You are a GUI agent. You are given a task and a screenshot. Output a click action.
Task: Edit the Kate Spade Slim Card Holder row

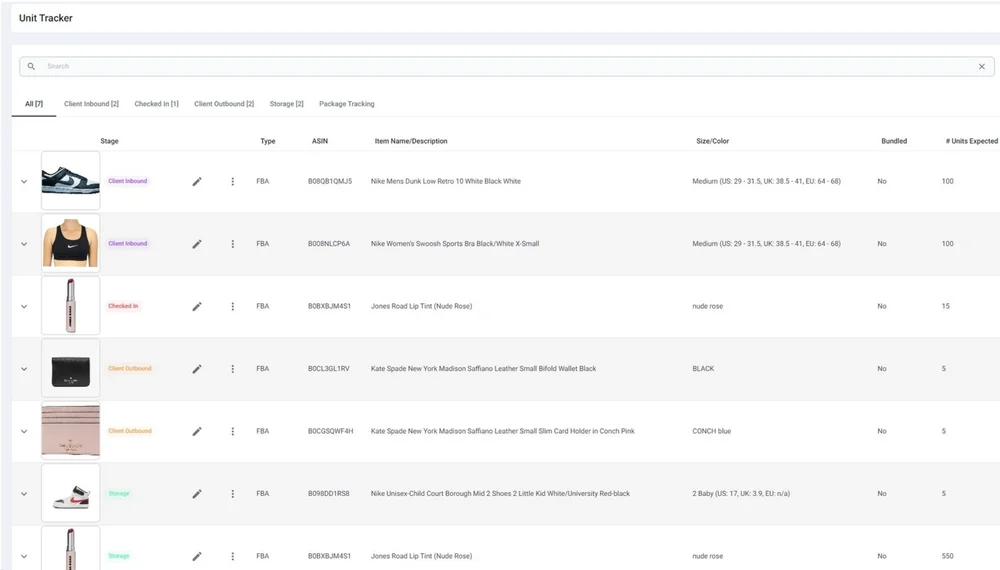coord(197,432)
